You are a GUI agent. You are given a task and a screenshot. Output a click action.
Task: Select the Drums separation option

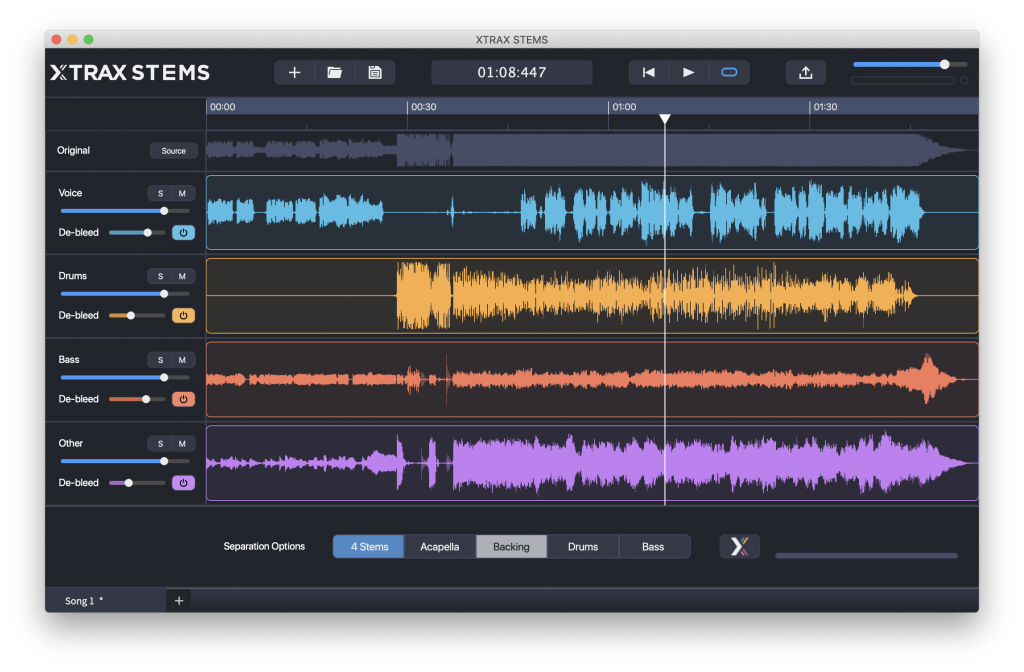click(x=583, y=547)
